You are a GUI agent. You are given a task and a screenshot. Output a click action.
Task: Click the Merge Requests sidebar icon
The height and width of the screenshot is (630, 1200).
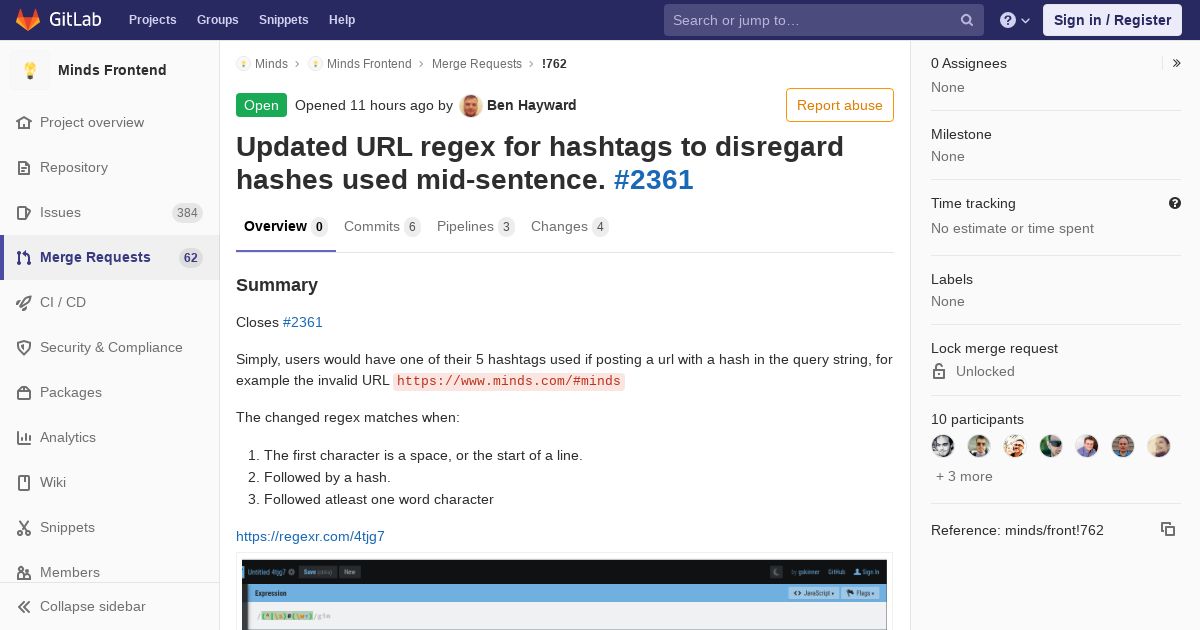pyautogui.click(x=24, y=257)
